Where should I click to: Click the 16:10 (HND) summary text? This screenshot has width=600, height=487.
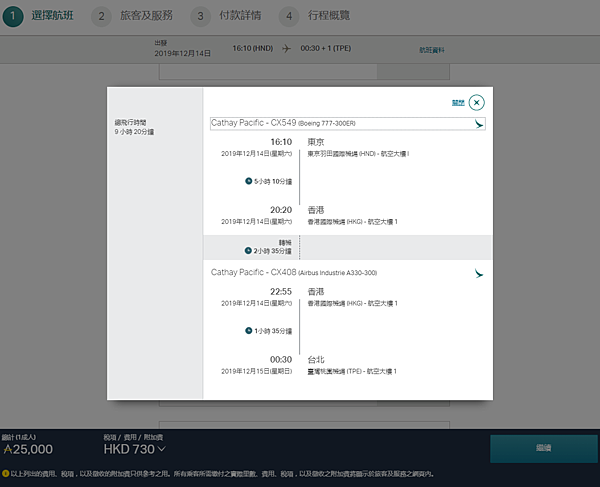(x=253, y=49)
